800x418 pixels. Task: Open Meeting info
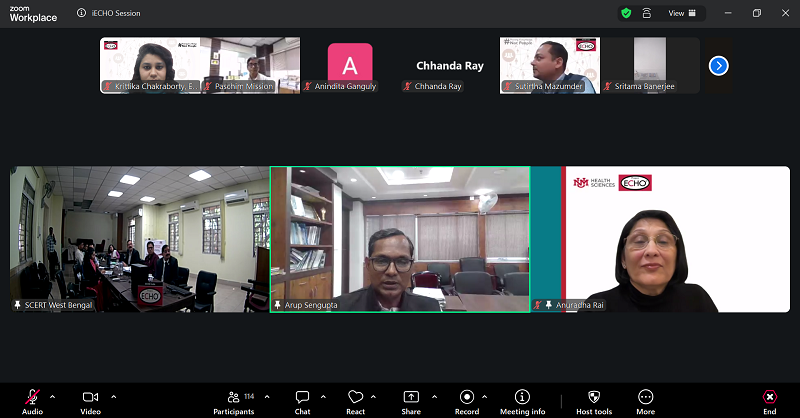pyautogui.click(x=522, y=402)
